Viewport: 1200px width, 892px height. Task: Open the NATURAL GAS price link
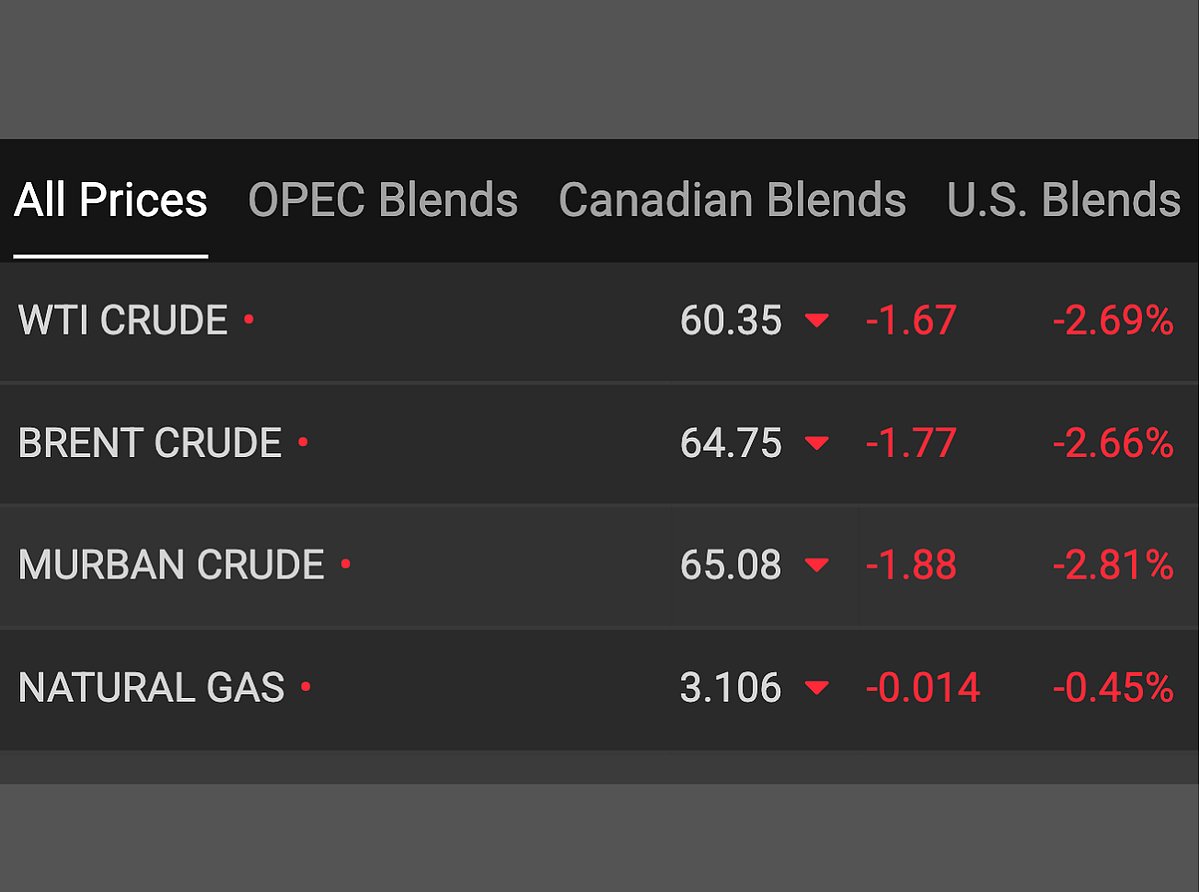pyautogui.click(x=151, y=688)
